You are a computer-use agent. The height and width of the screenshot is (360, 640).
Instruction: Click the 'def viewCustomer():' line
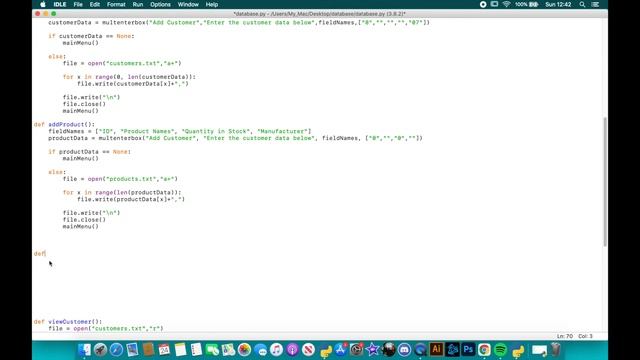coord(68,322)
